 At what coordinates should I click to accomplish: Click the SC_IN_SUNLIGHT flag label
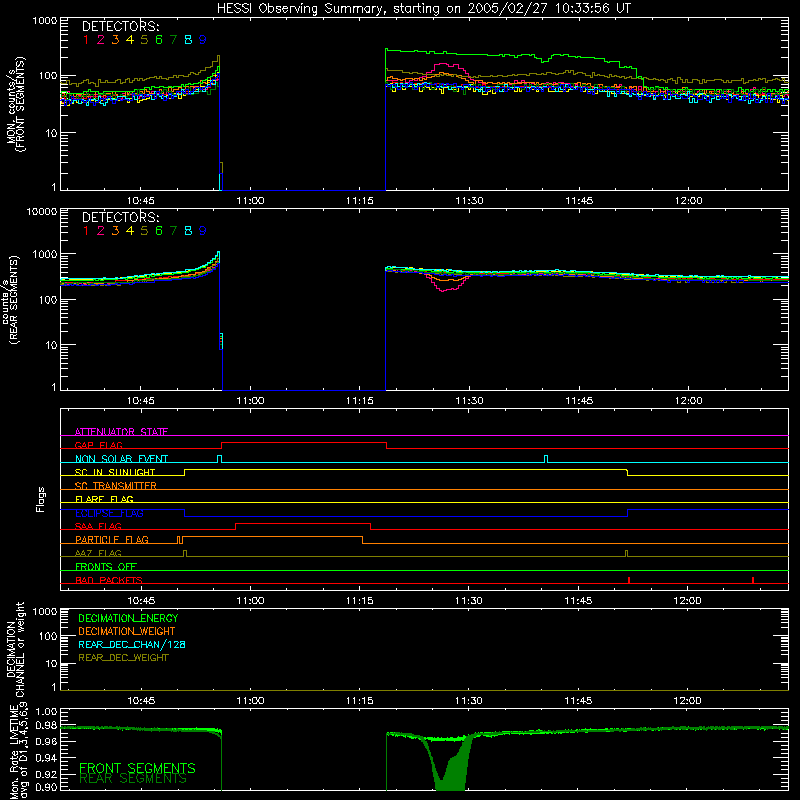115,472
